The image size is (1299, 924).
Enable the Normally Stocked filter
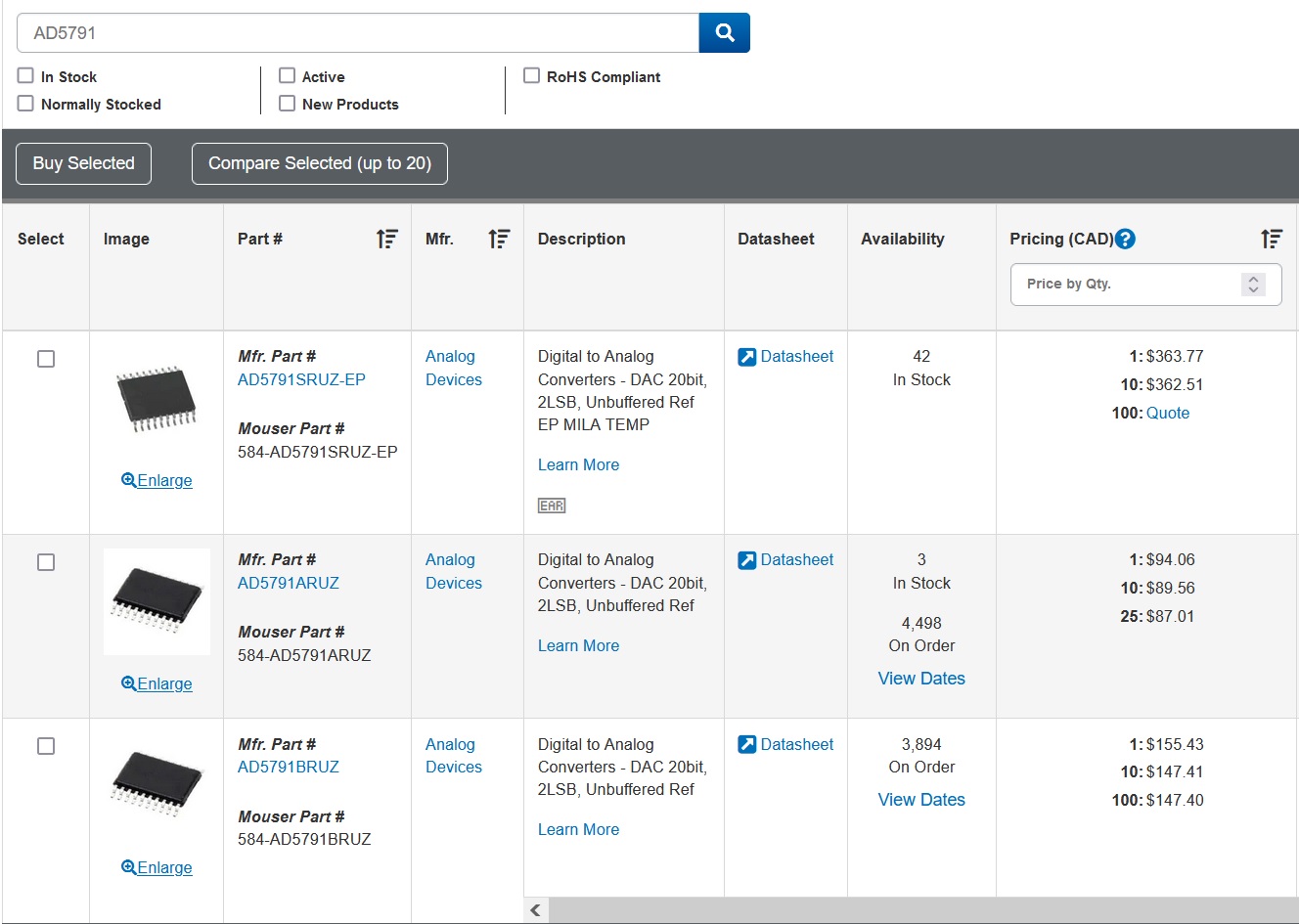pyautogui.click(x=25, y=103)
